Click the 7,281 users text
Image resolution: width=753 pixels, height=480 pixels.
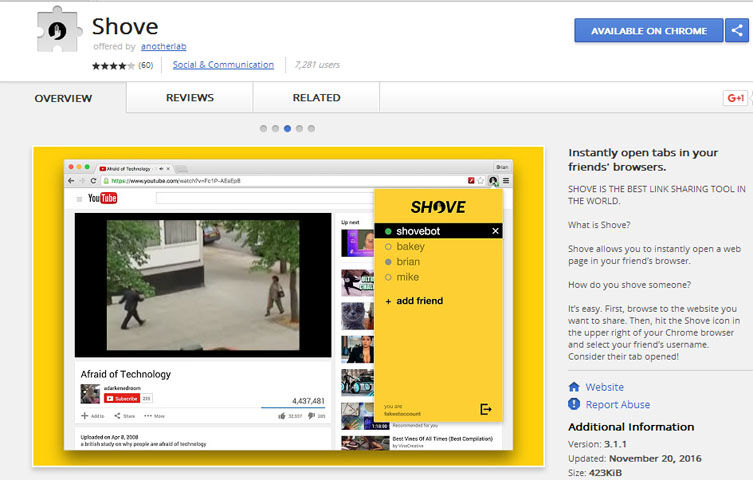click(x=317, y=65)
